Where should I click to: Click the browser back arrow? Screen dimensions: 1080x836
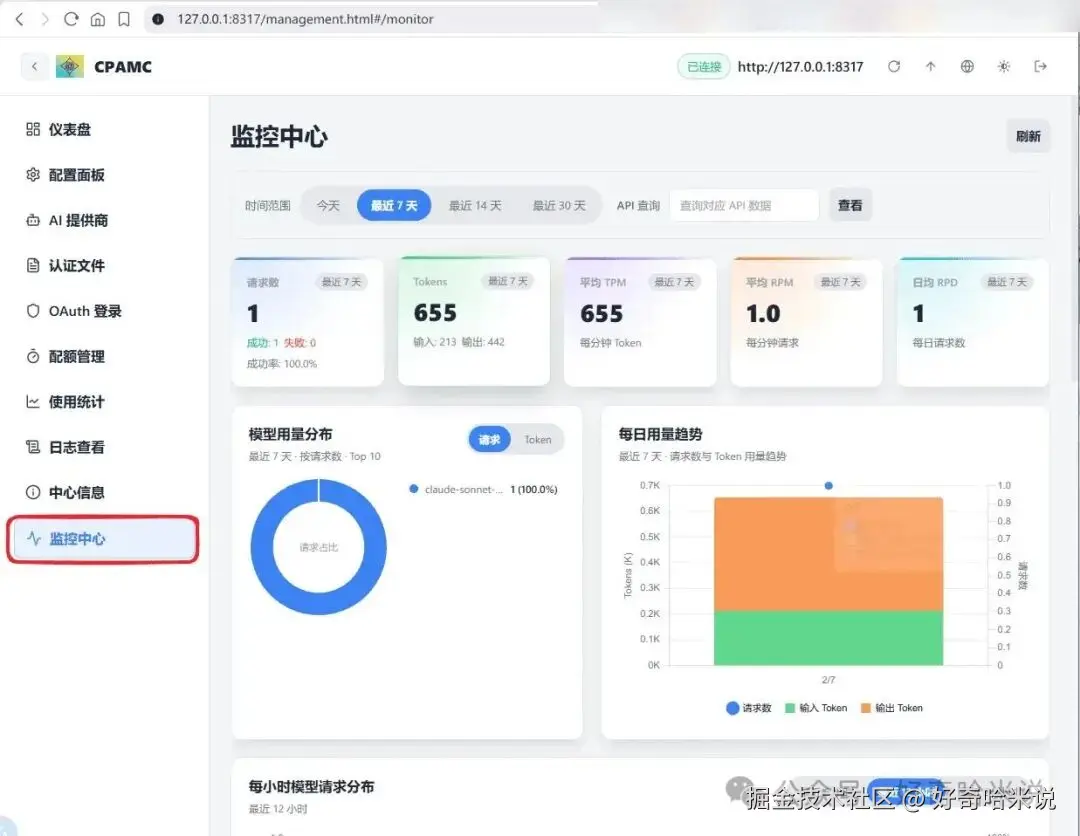tap(19, 19)
